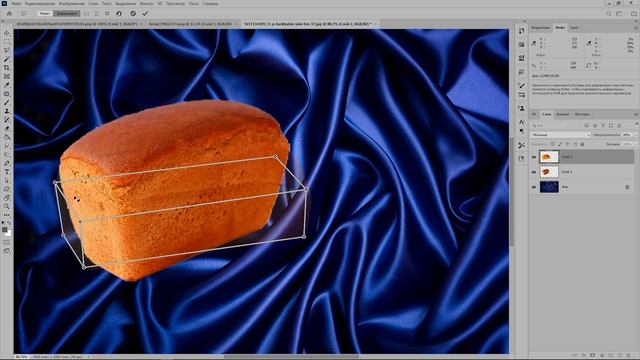This screenshot has width=640, height=360.
Task: Select the Frame tool
Action: (7, 76)
